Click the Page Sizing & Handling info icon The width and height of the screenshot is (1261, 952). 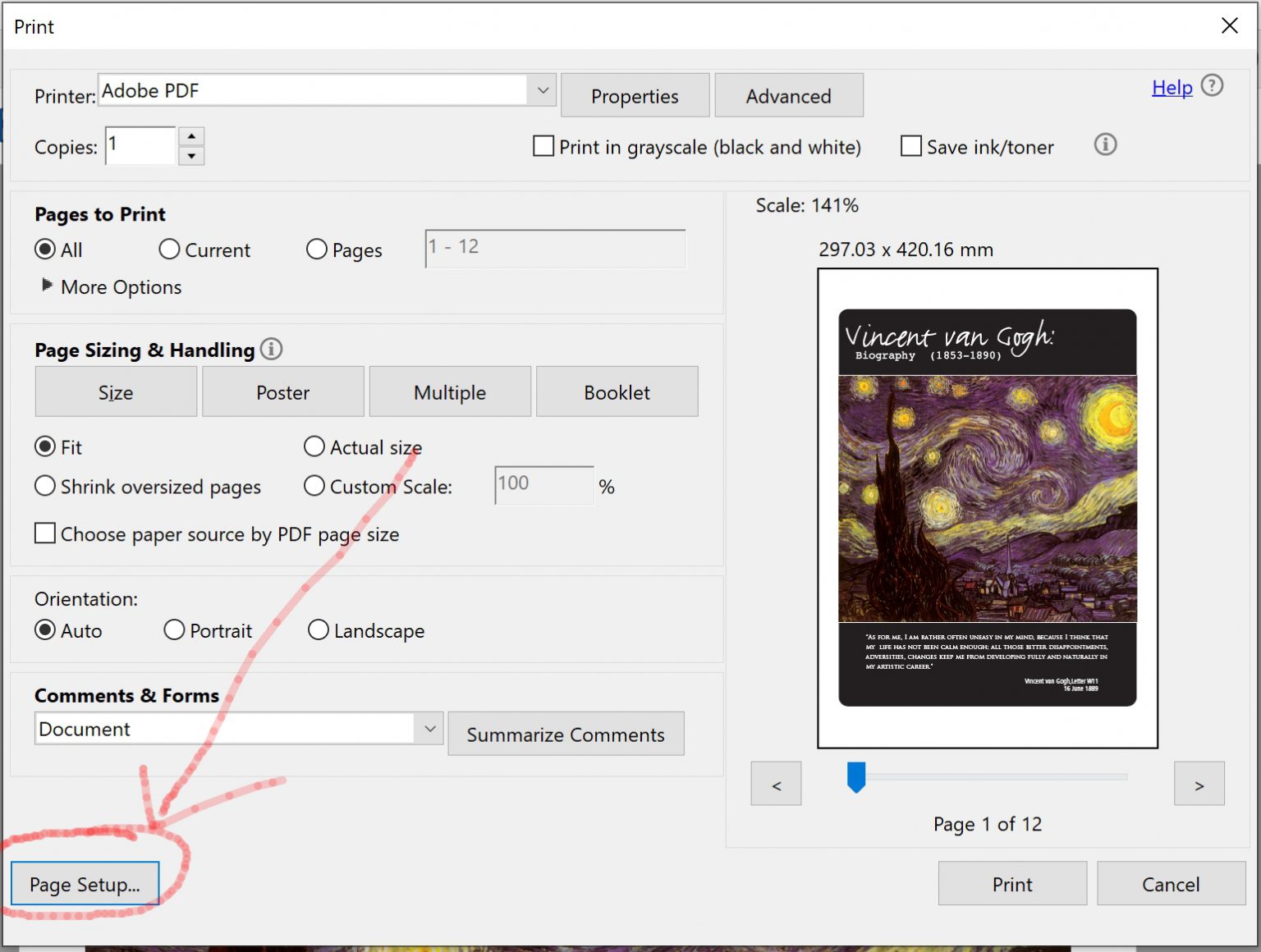point(271,349)
